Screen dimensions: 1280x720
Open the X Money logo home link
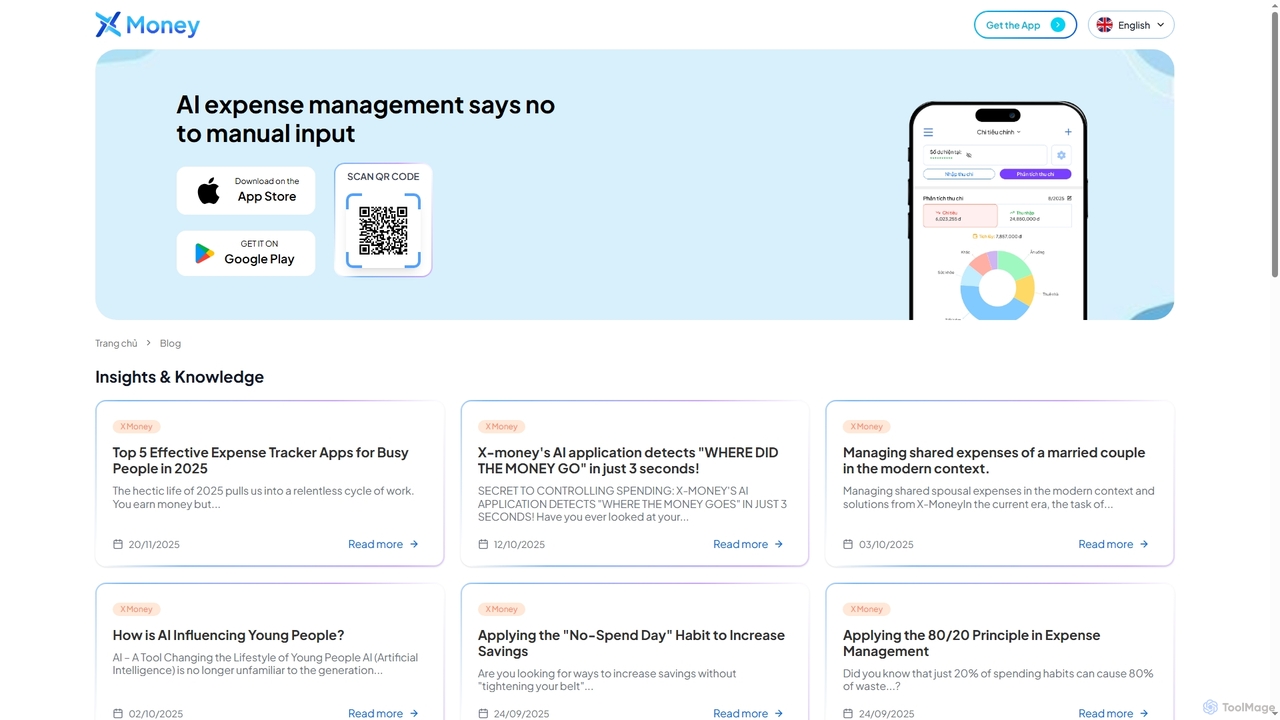147,25
